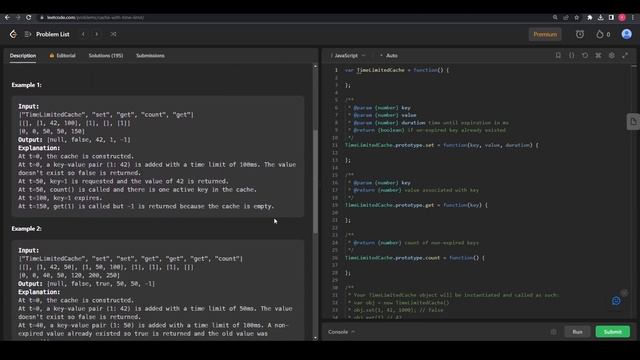Click the 'Example 2:' heading

pos(27,229)
